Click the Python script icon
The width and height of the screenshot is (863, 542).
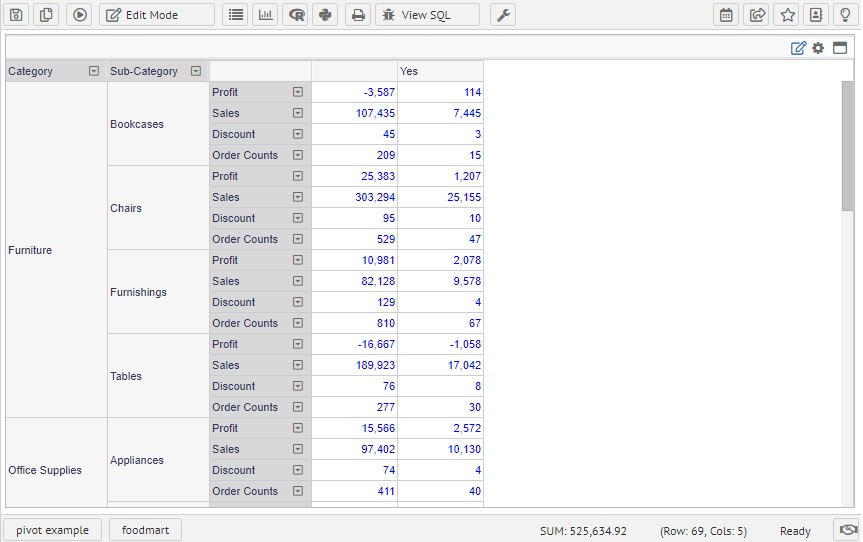coord(325,15)
